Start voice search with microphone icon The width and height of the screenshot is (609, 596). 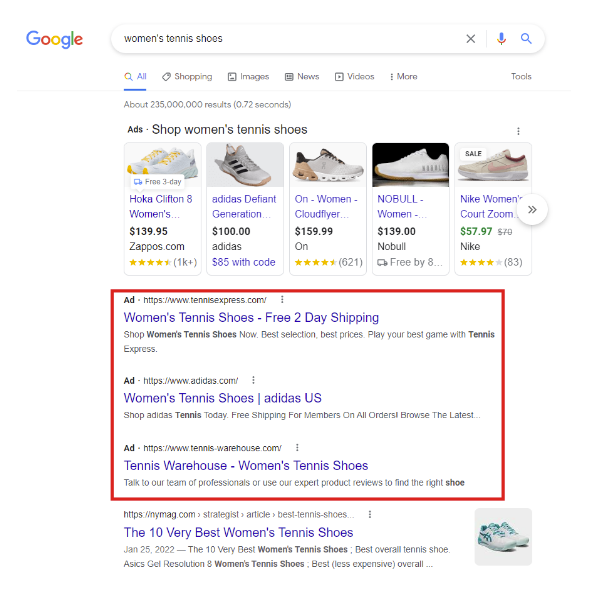(501, 39)
